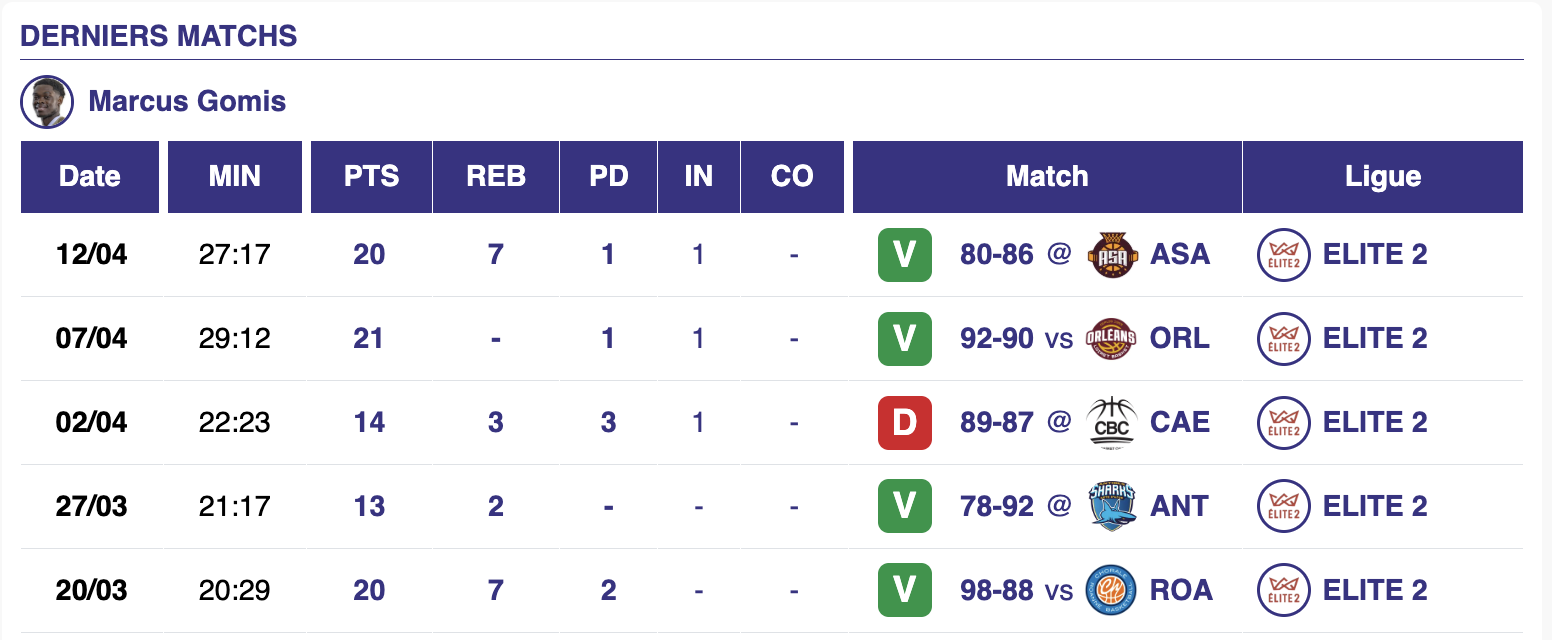Image resolution: width=1552 pixels, height=640 pixels.
Task: Click the CBC Caen team logo
Action: [1109, 422]
